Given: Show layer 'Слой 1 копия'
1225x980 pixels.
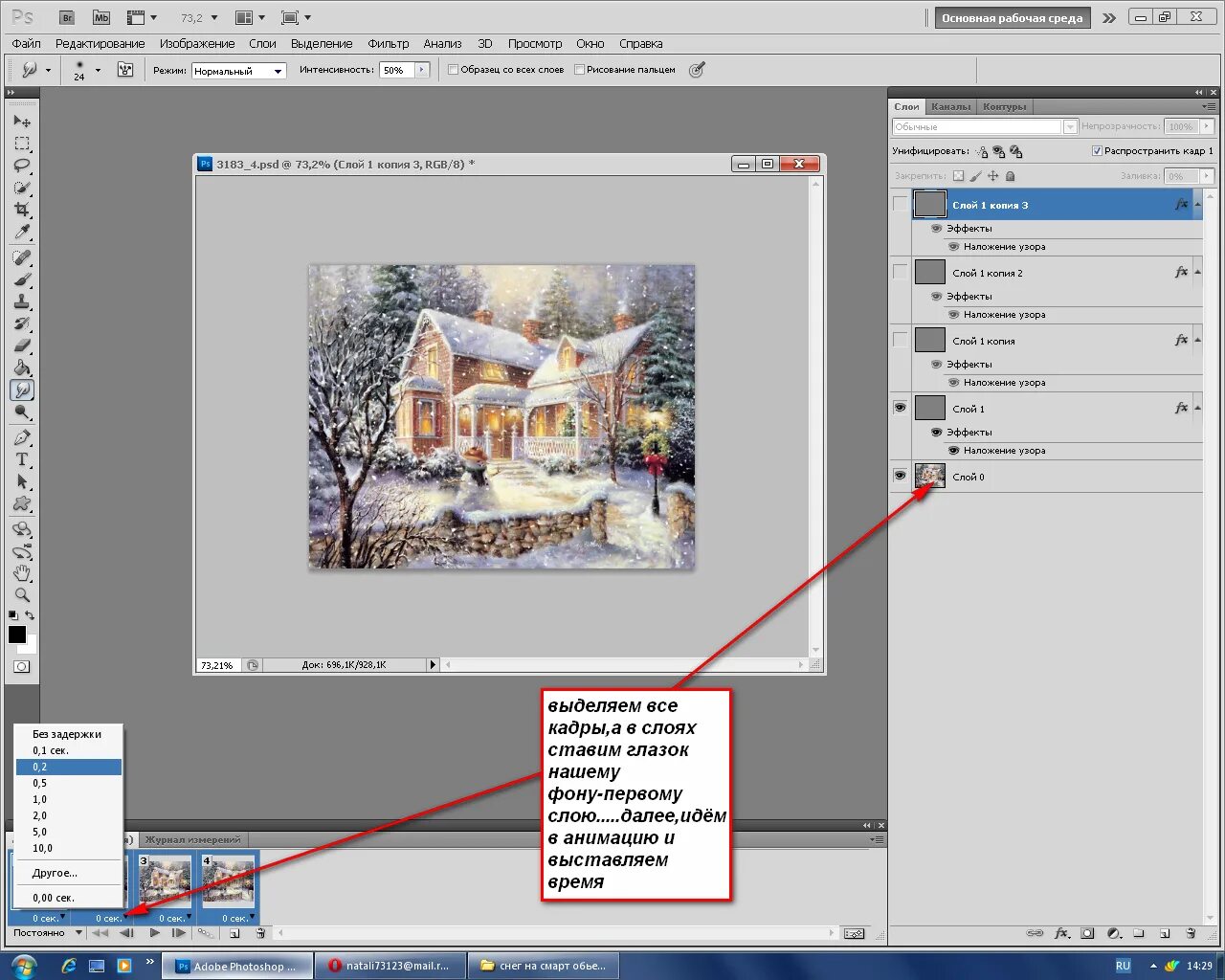Looking at the screenshot, I should [x=900, y=340].
